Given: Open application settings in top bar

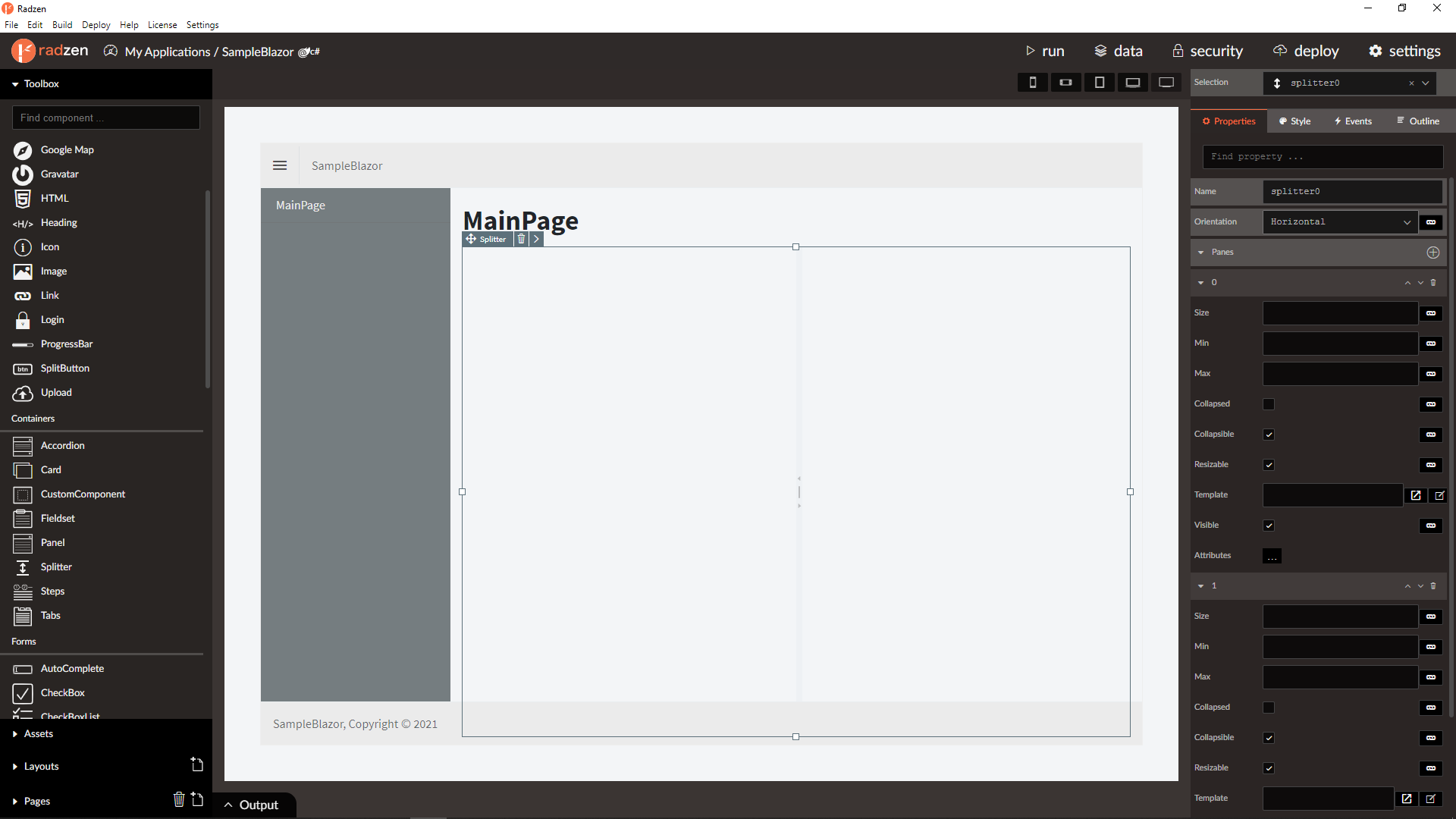Looking at the screenshot, I should [x=1404, y=52].
